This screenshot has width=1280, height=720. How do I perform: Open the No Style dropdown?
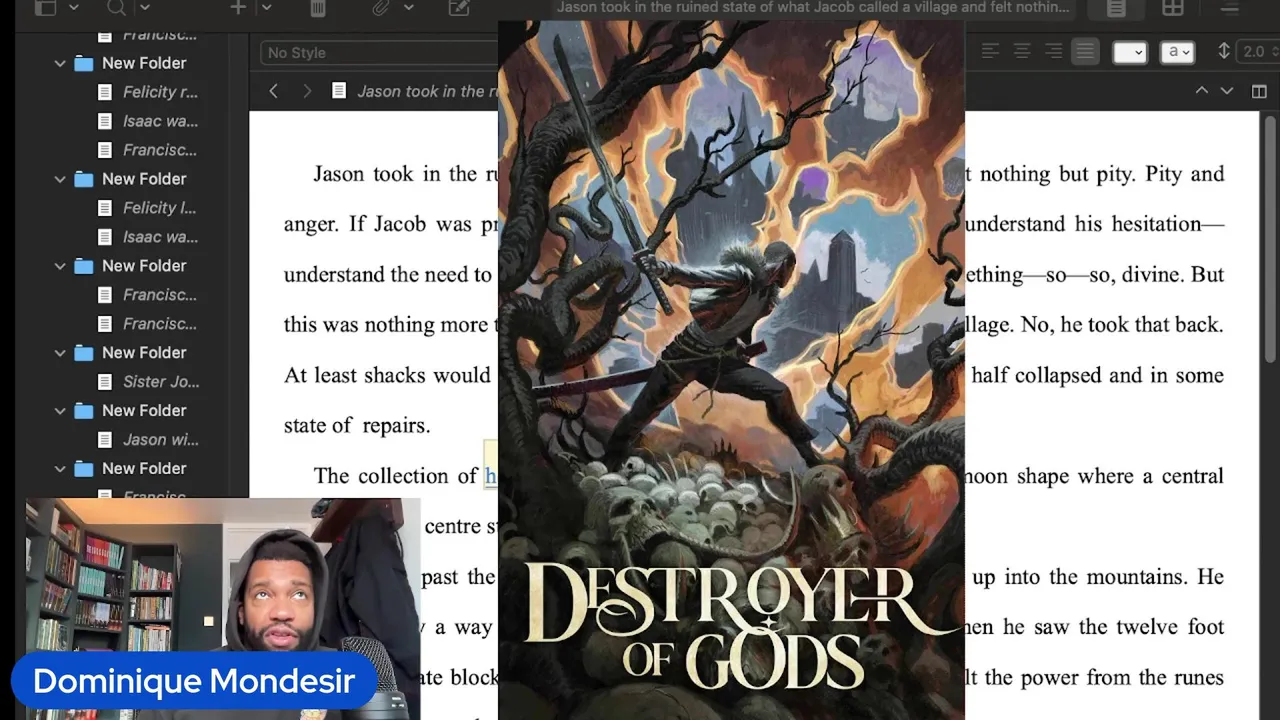(x=380, y=52)
